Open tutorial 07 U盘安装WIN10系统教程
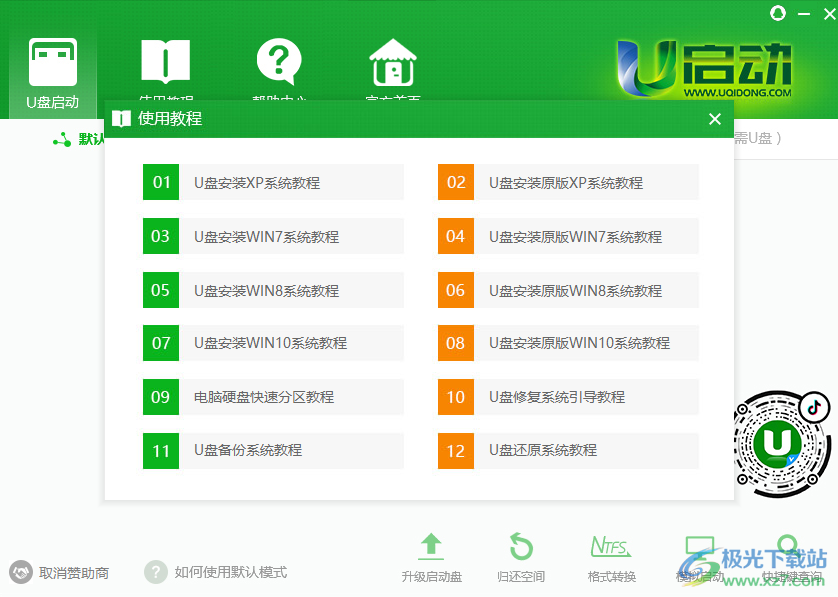 (273, 343)
